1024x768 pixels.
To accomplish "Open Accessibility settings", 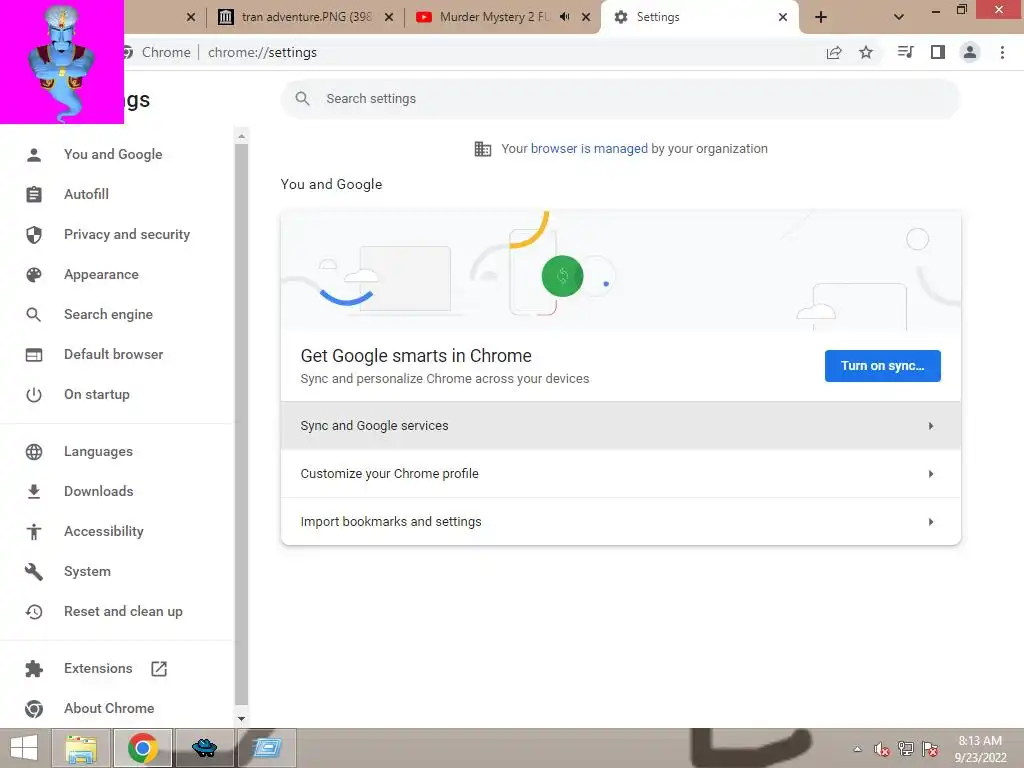I will tap(104, 531).
